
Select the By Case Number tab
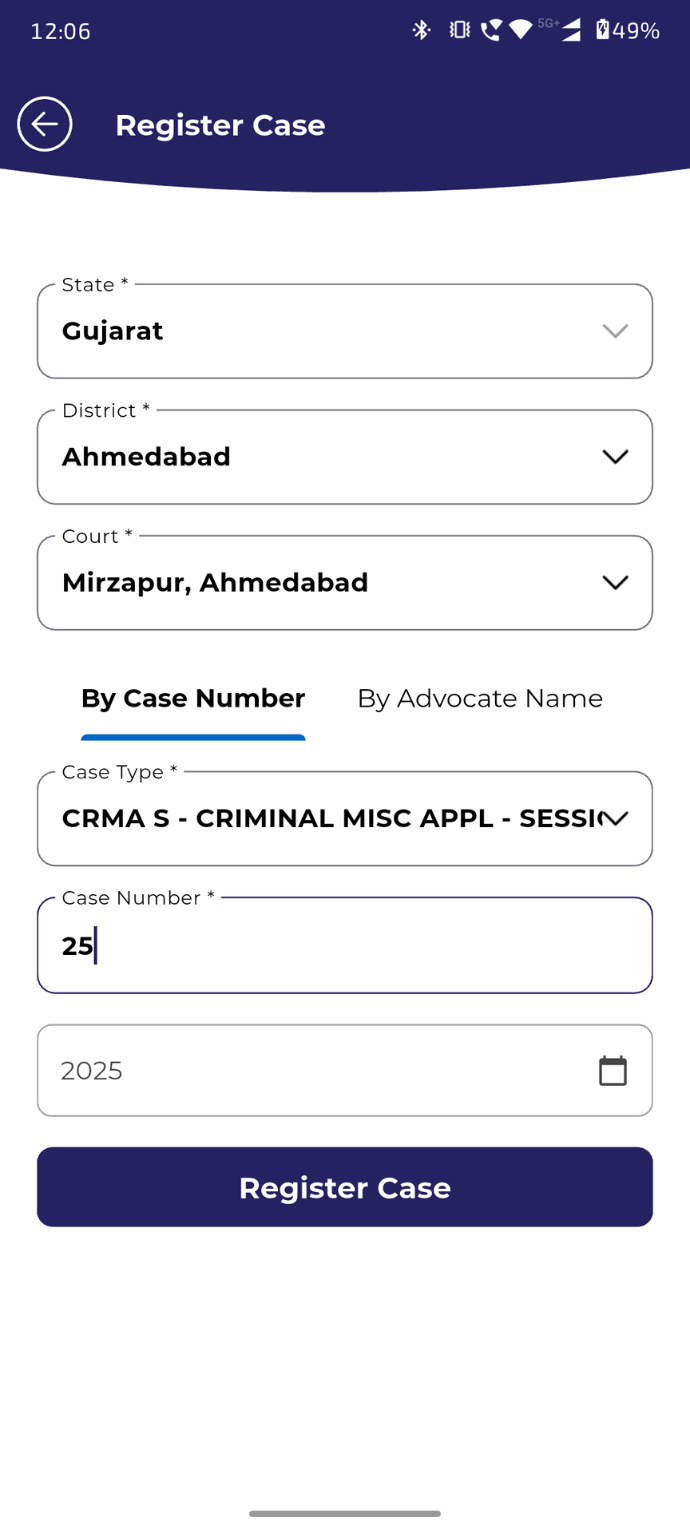(x=193, y=699)
